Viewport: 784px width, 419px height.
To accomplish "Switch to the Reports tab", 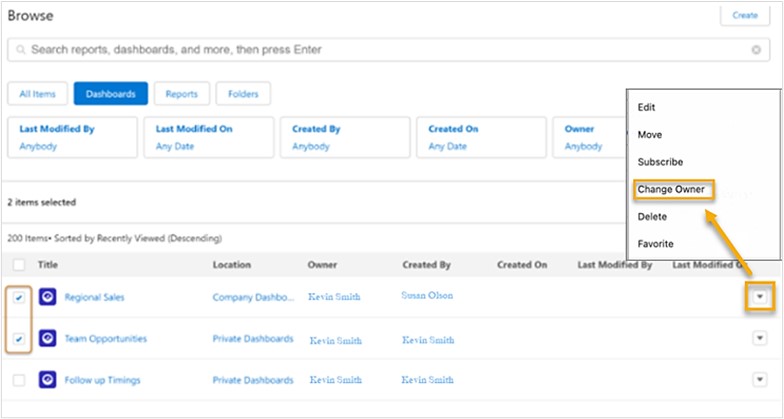I will pyautogui.click(x=181, y=94).
